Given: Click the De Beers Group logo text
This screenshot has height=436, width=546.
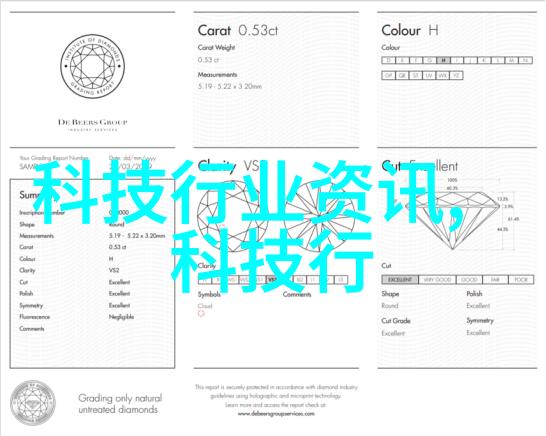Looking at the screenshot, I should point(92,122).
